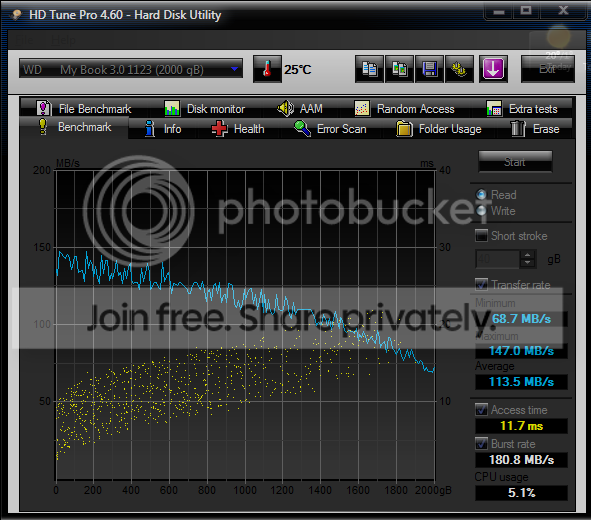591x520 pixels.
Task: Click the Erase trash can icon
Action: tap(518, 129)
